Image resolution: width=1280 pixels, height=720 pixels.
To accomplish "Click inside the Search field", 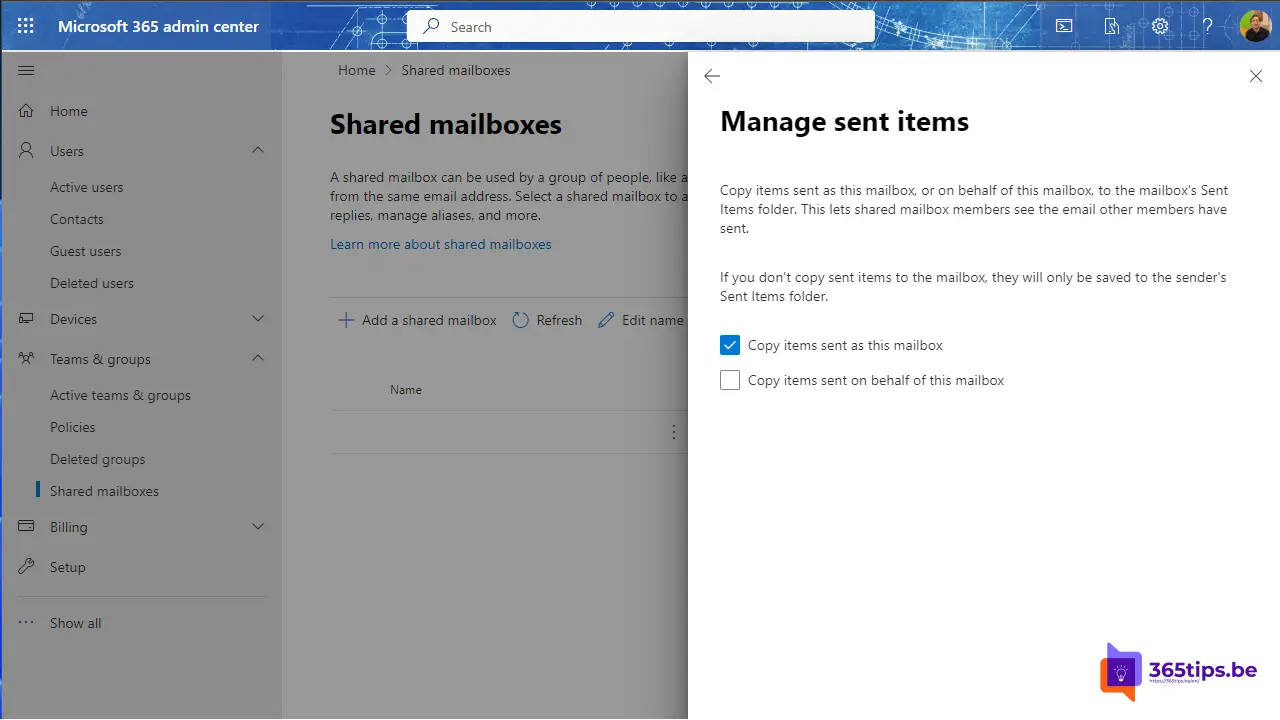I will (640, 27).
